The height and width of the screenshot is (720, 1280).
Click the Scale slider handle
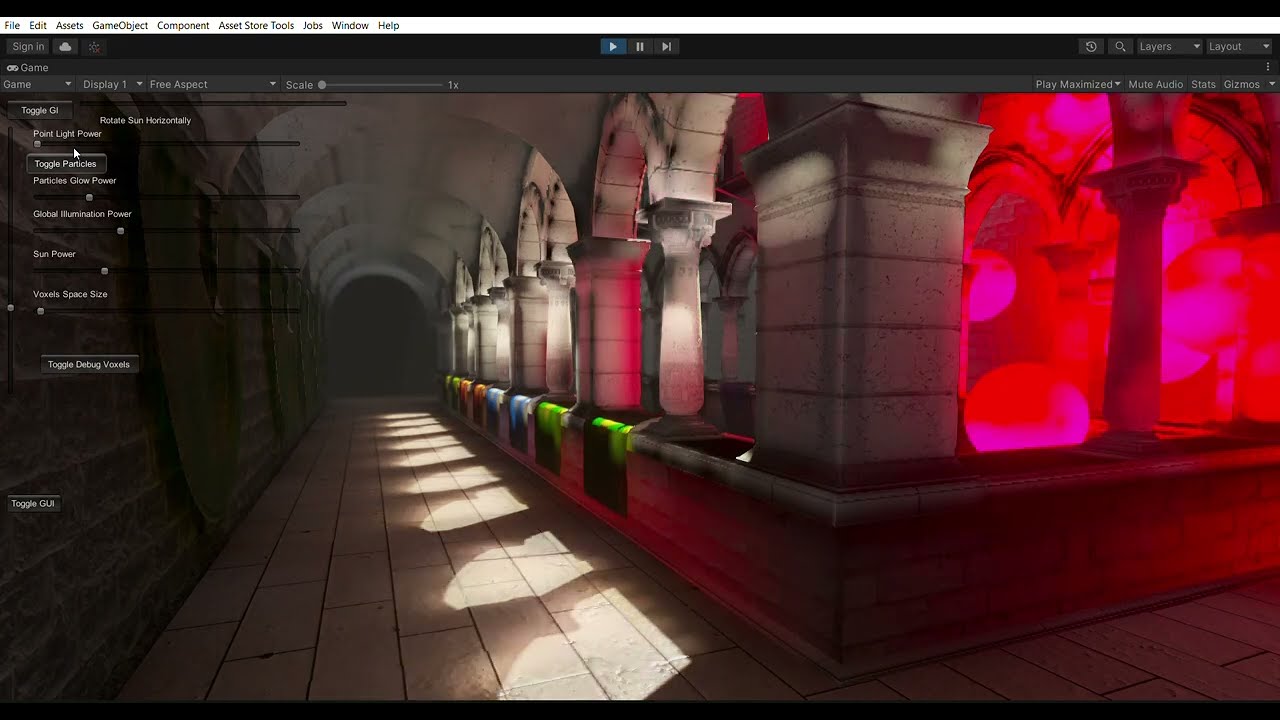[x=322, y=85]
